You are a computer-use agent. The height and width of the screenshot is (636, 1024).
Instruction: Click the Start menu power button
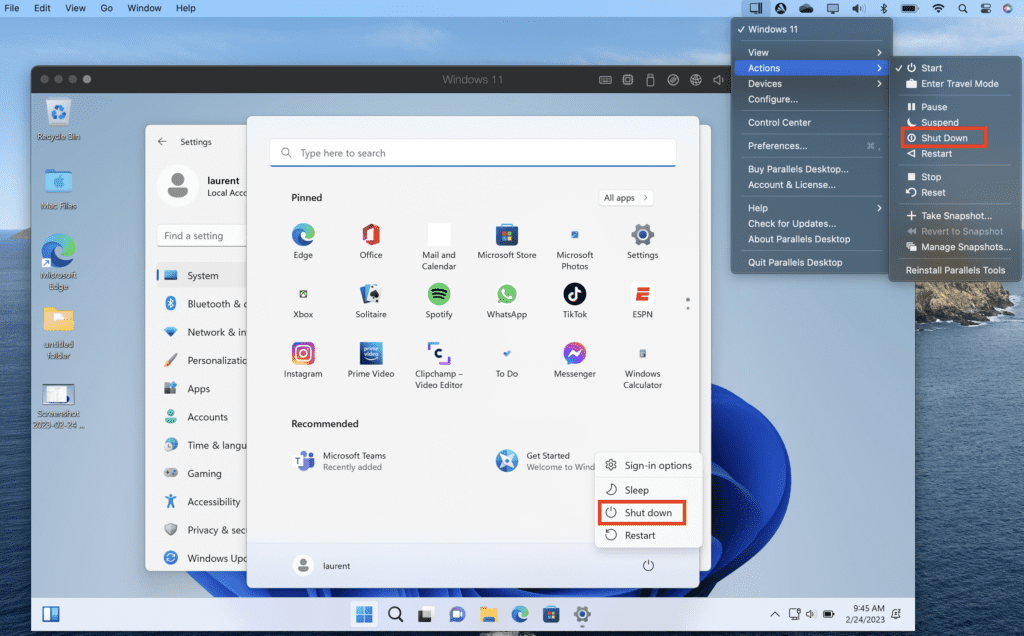[x=648, y=565]
